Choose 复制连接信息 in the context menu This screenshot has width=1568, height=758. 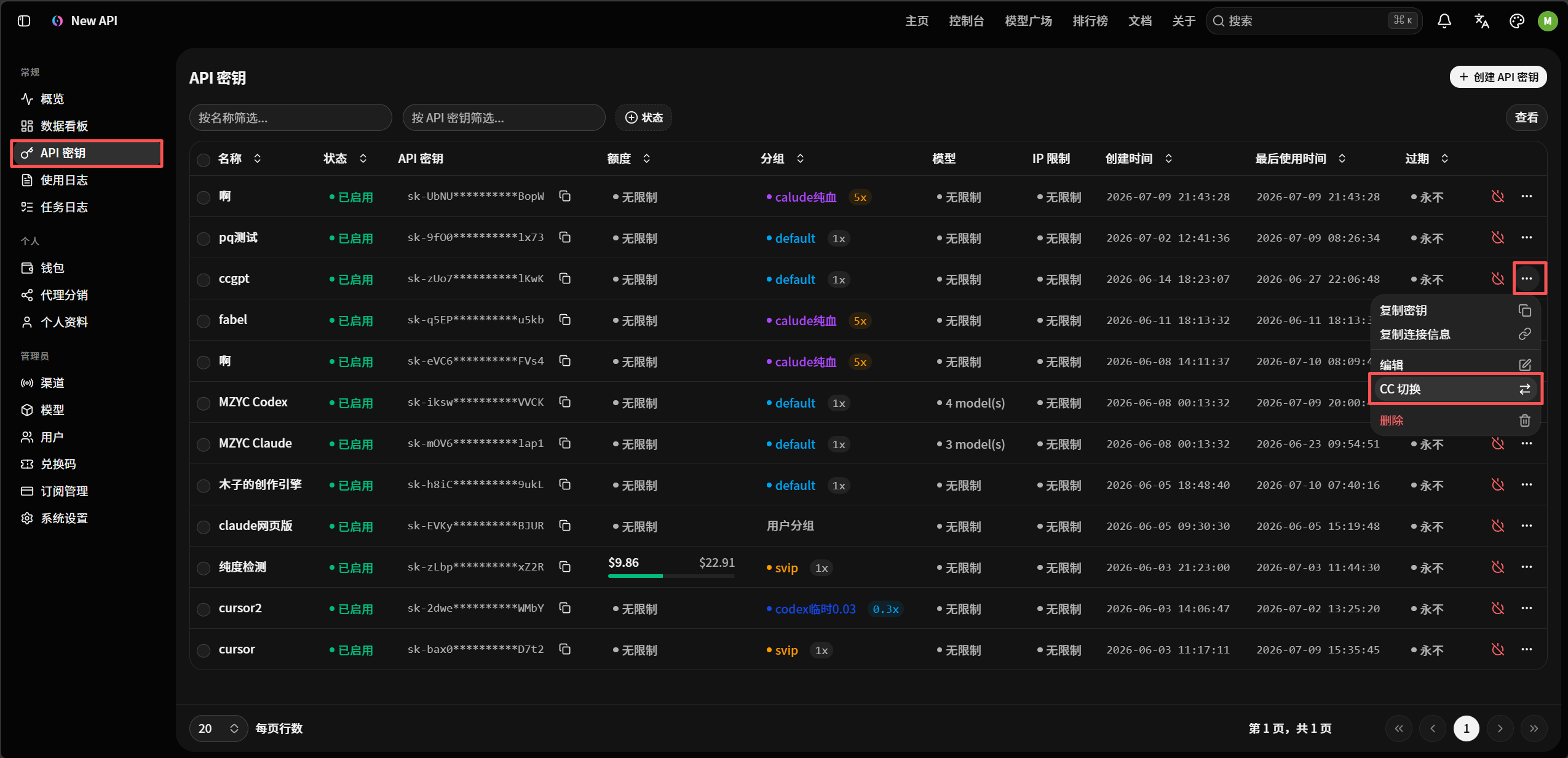tap(1455, 334)
